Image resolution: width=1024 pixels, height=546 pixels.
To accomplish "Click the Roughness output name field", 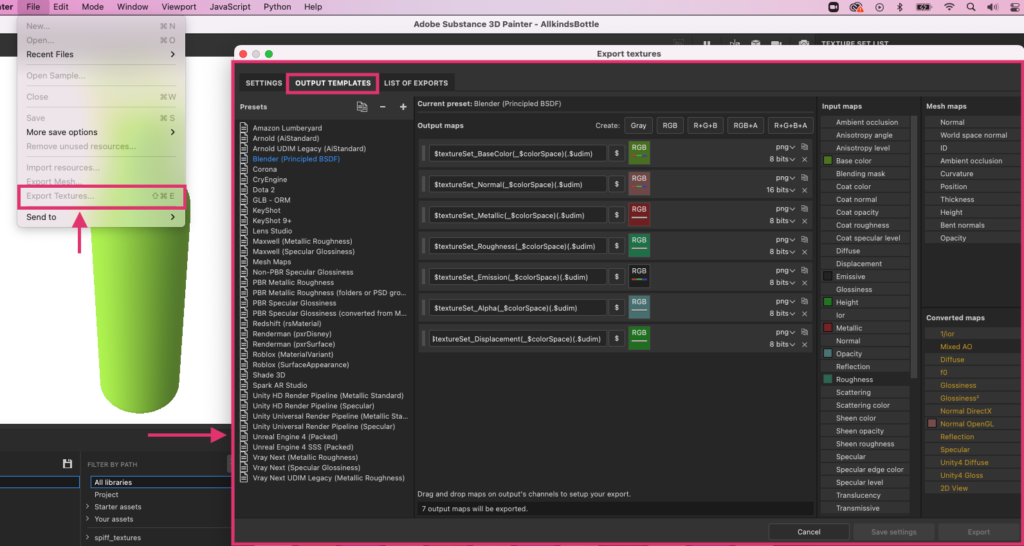I will click(518, 246).
